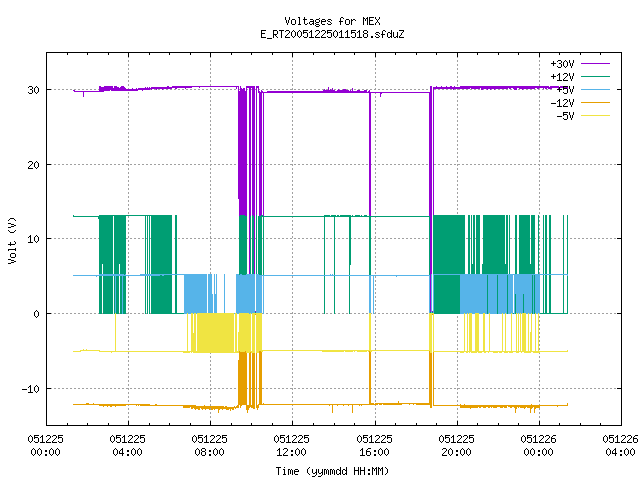Viewport: 640px width, 480px height.
Task: Click the y-axis tick value -10
Action: point(31,389)
